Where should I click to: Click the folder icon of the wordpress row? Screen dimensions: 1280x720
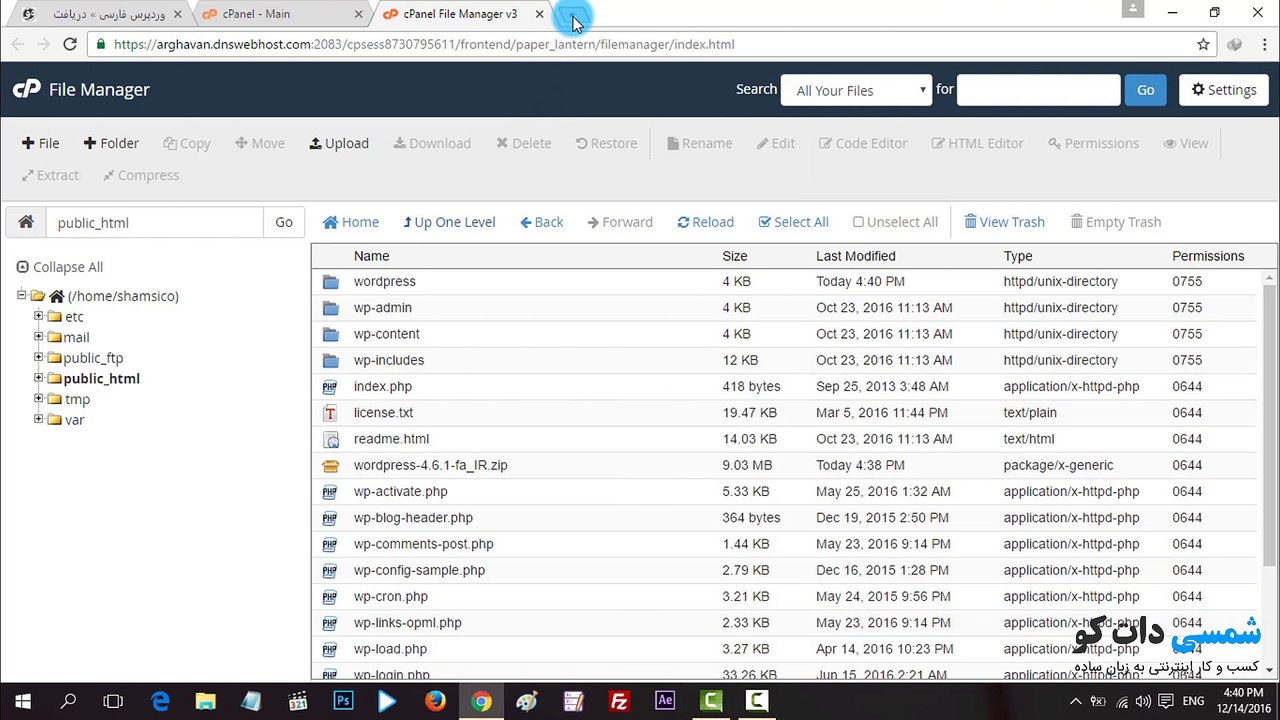(331, 282)
